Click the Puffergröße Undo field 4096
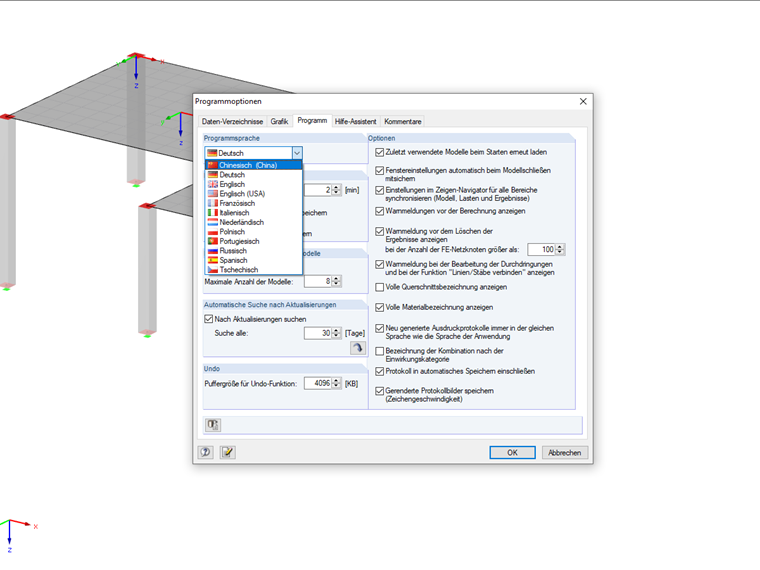Viewport: 760px width, 570px height. click(x=318, y=383)
